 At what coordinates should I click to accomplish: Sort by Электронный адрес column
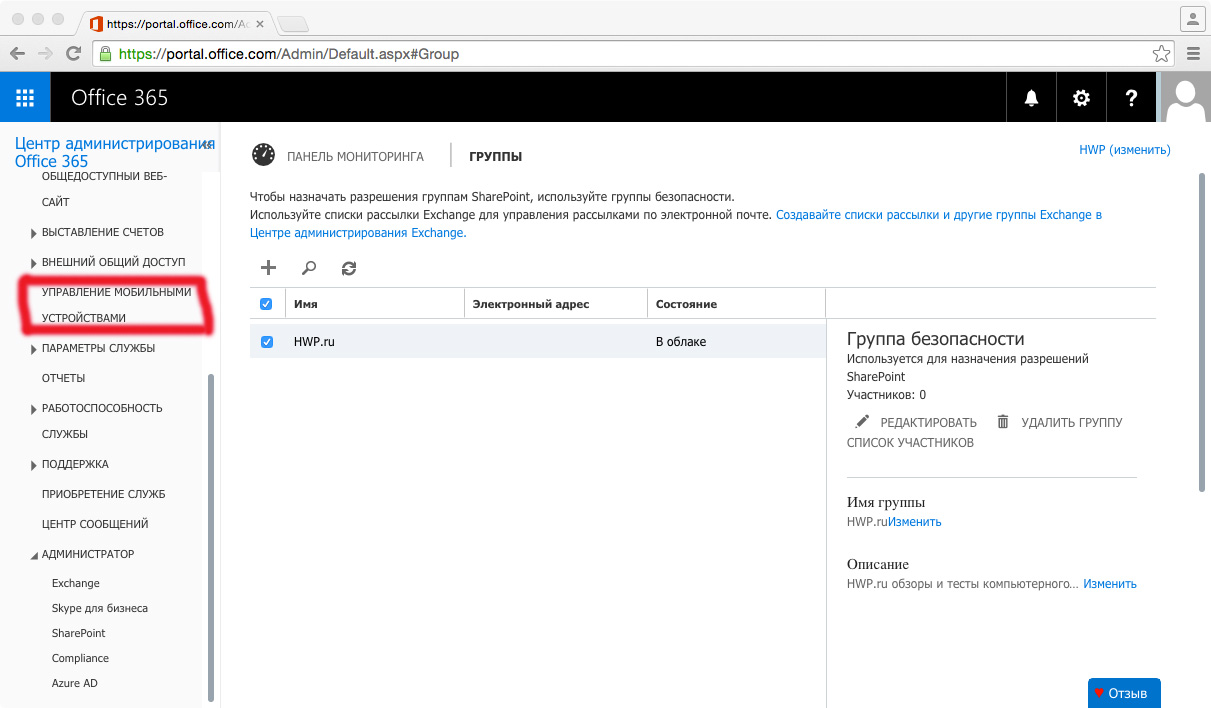[x=556, y=304]
